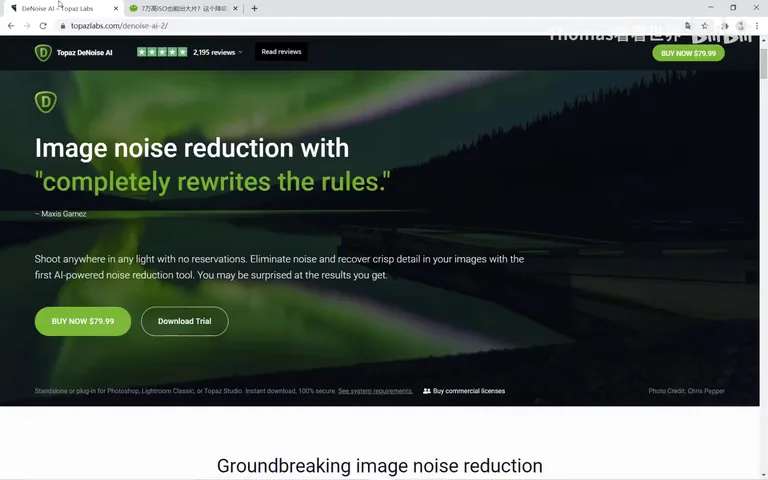Viewport: 768px width, 480px height.
Task: Click the Download Trial button
Action: pos(185,321)
